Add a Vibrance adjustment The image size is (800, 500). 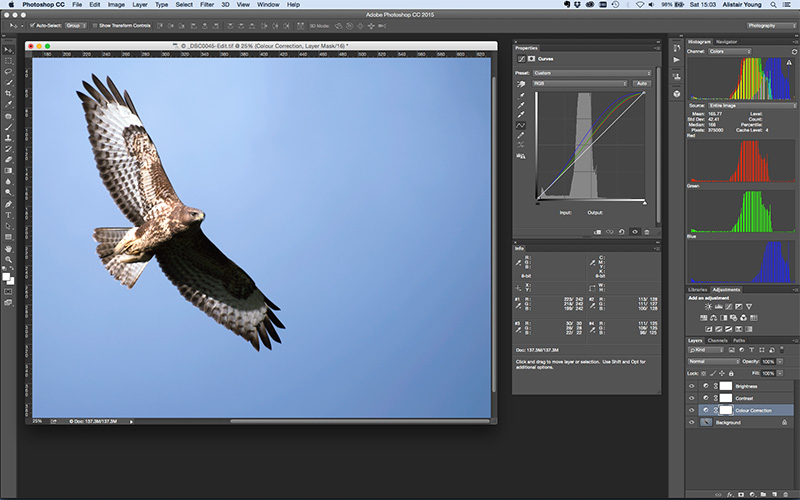pos(748,307)
